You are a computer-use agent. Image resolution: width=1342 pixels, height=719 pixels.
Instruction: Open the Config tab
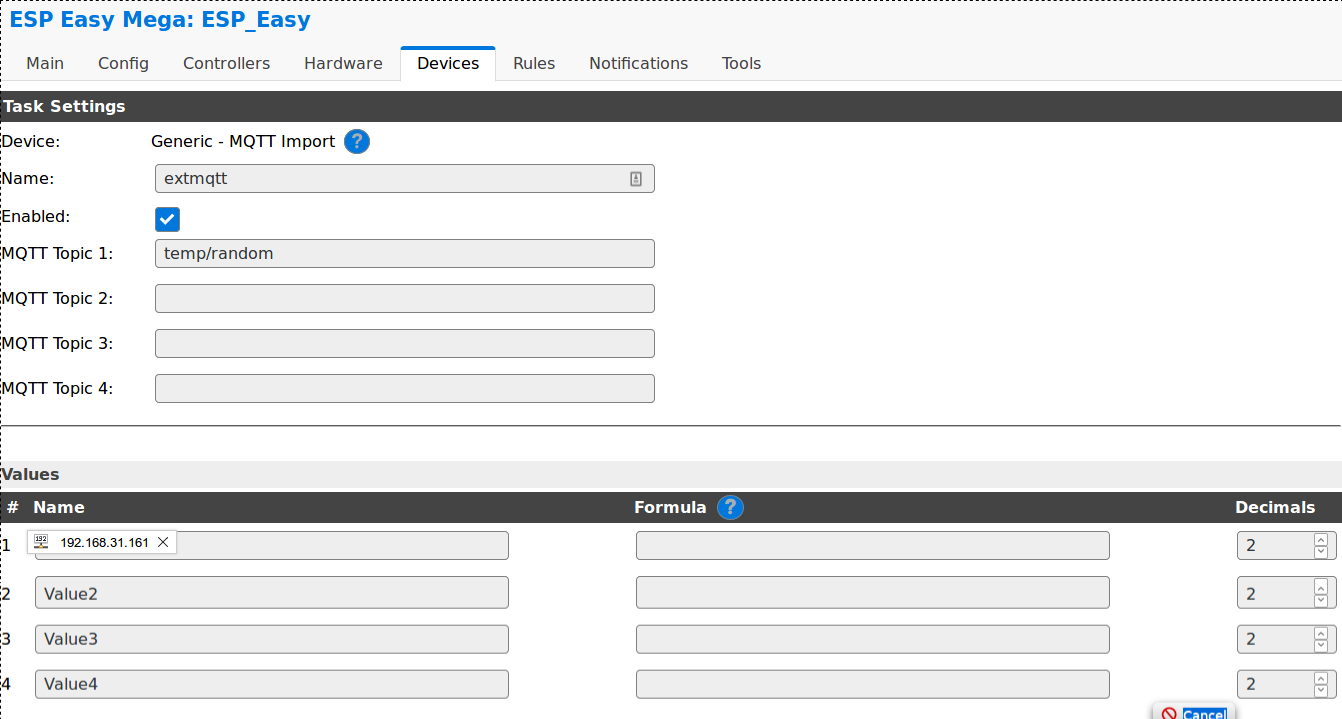click(124, 63)
